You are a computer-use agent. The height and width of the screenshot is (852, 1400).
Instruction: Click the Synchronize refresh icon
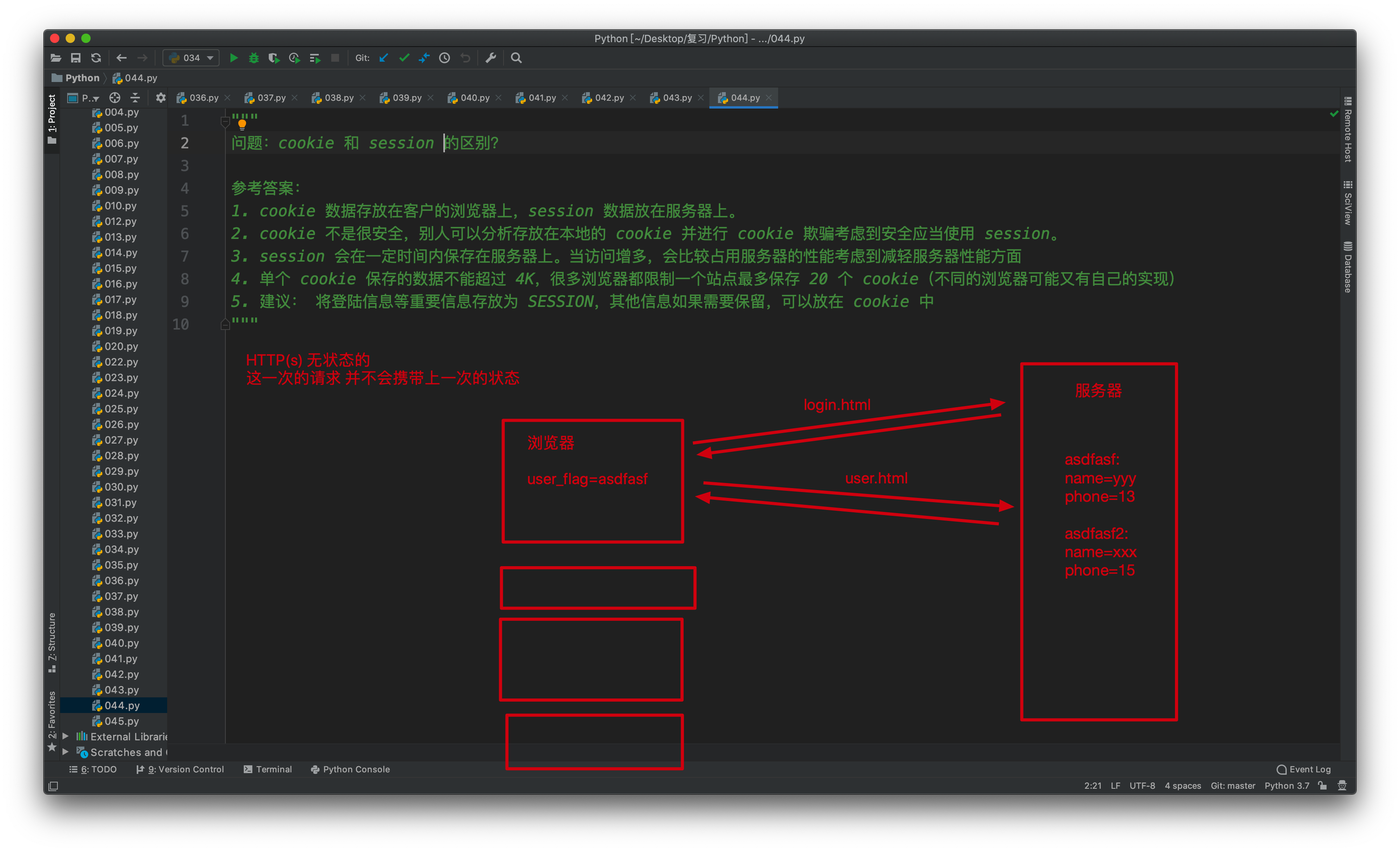[x=96, y=58]
